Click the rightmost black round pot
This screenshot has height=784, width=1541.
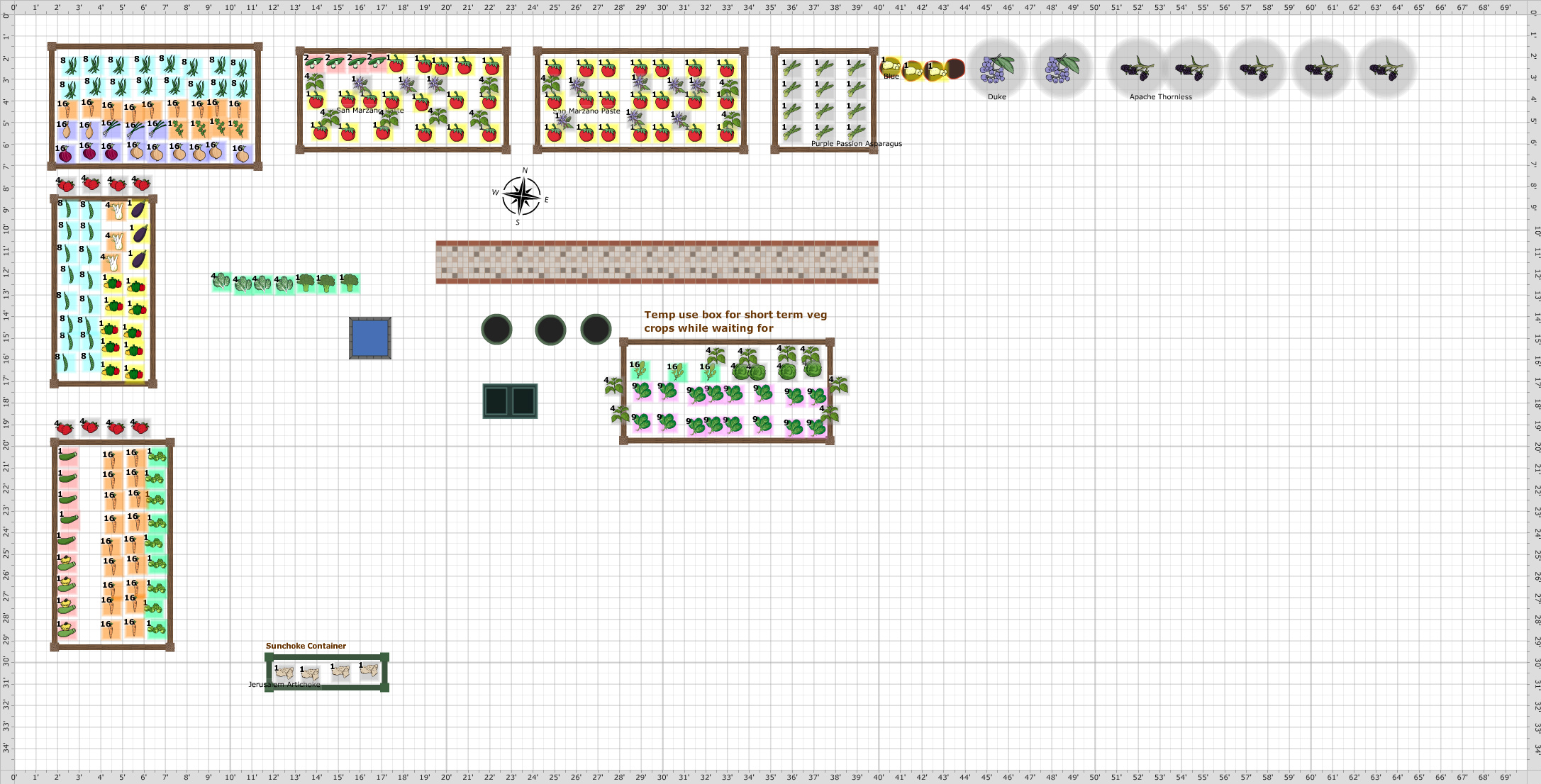pyautogui.click(x=596, y=329)
